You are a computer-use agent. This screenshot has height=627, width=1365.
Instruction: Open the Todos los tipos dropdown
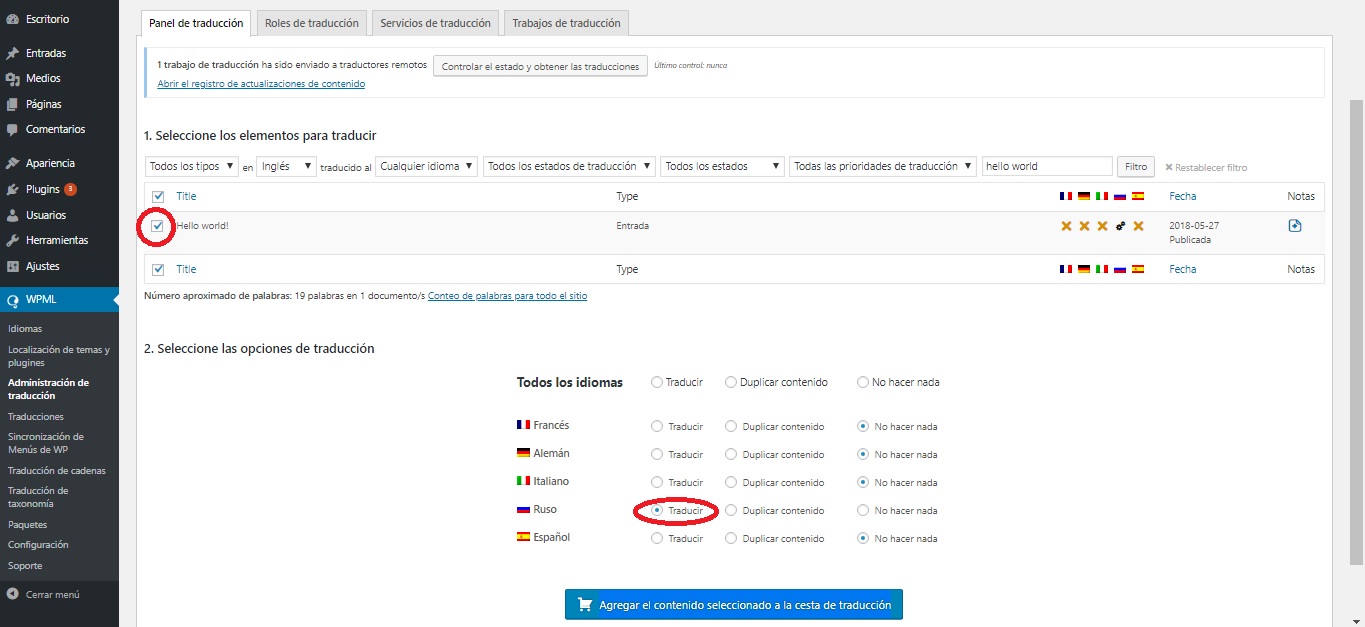192,167
